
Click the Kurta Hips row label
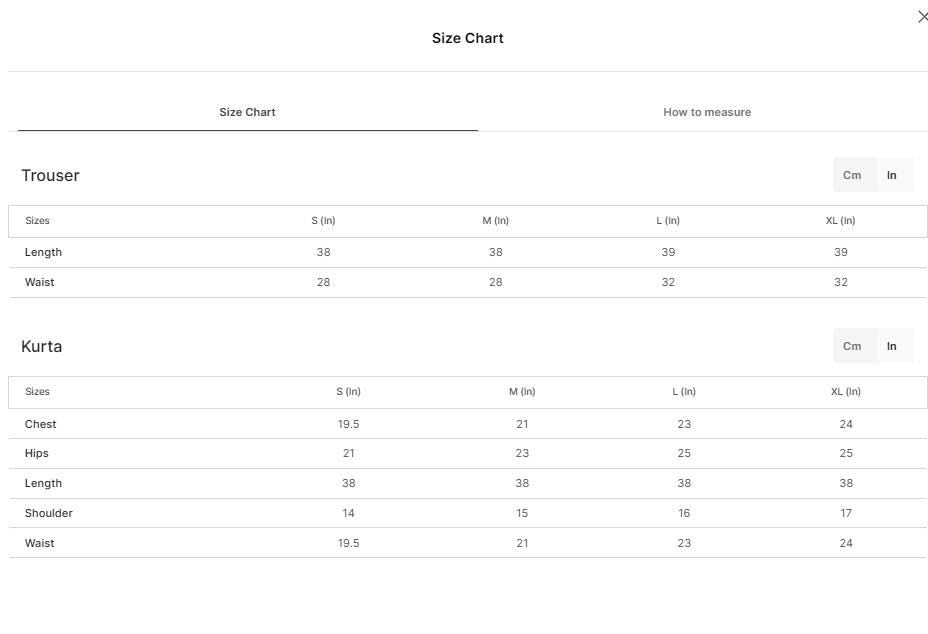coord(37,453)
